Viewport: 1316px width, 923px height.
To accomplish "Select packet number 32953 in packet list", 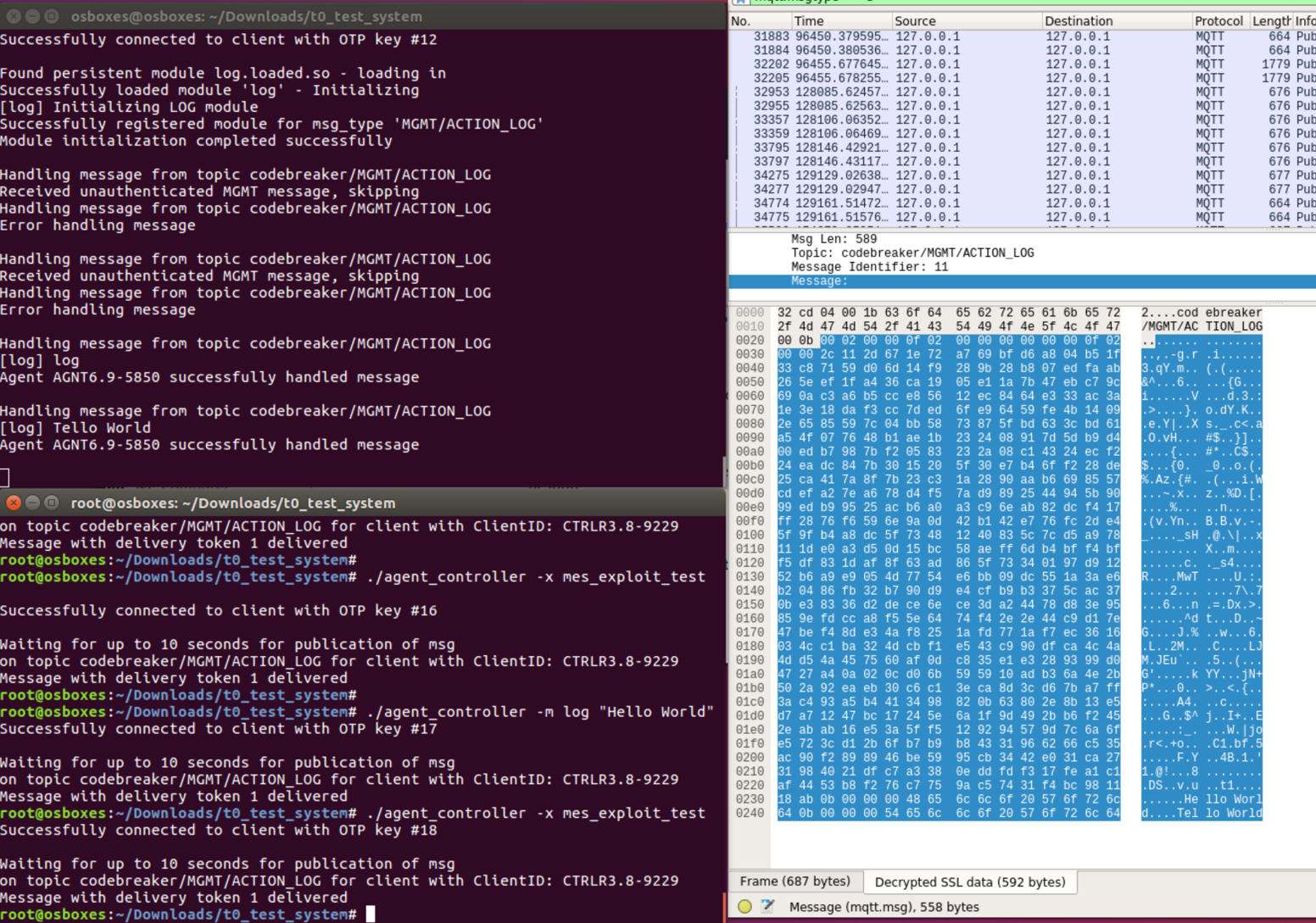I will click(x=1023, y=92).
